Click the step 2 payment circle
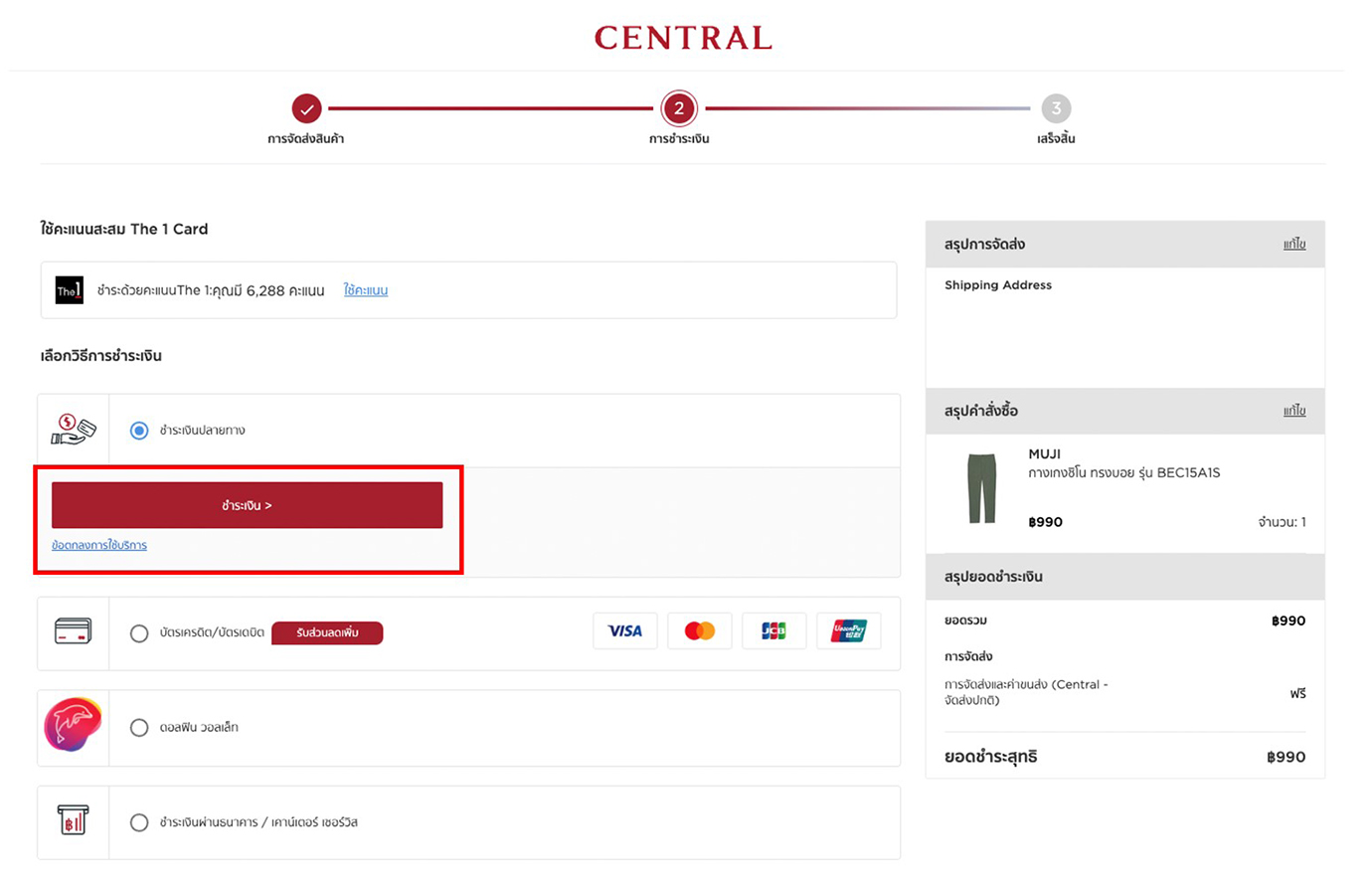1372x885 pixels. (679, 108)
